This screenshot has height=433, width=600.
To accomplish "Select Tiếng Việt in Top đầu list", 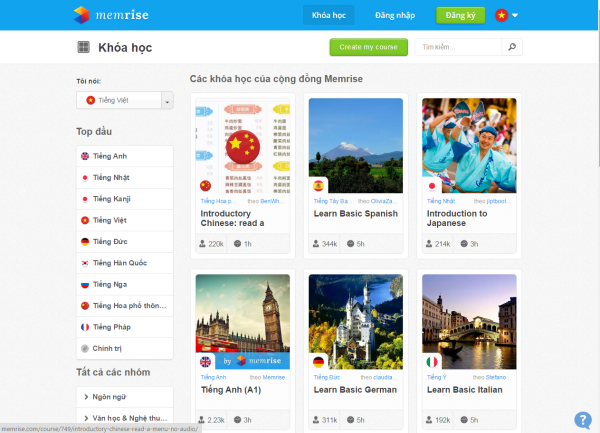I will [x=125, y=220].
